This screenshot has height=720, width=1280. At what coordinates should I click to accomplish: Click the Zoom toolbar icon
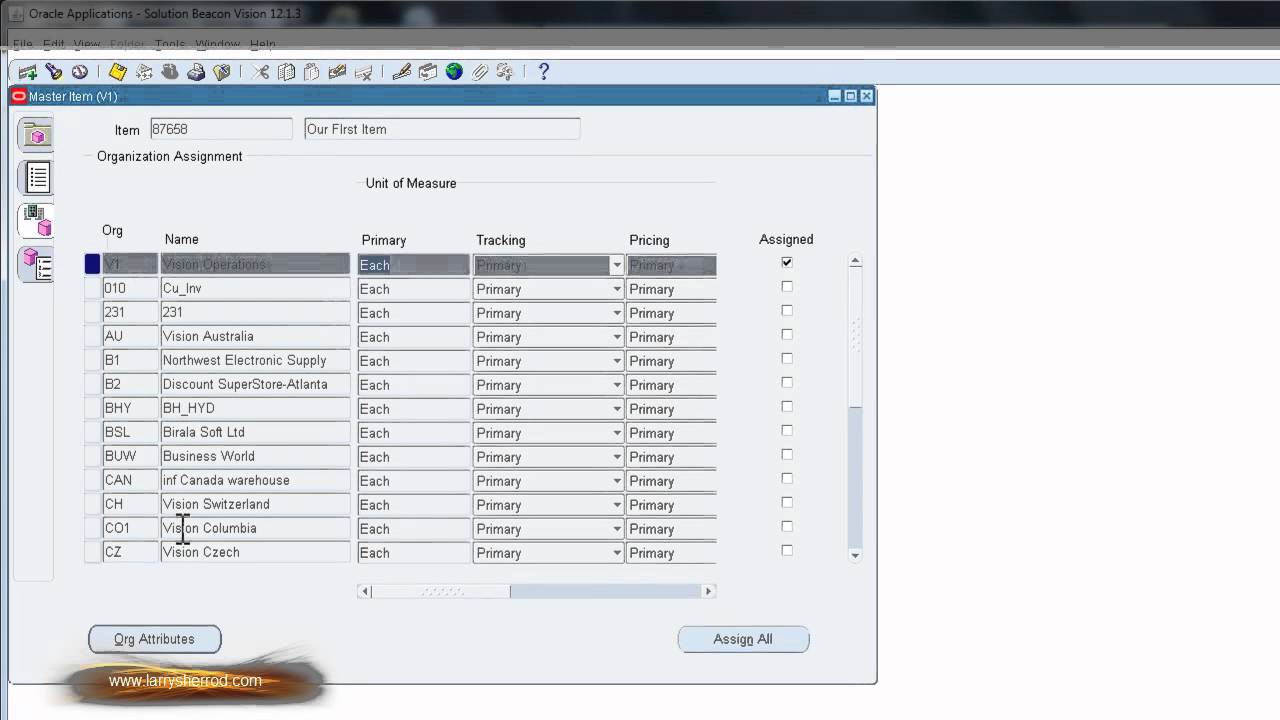point(428,72)
